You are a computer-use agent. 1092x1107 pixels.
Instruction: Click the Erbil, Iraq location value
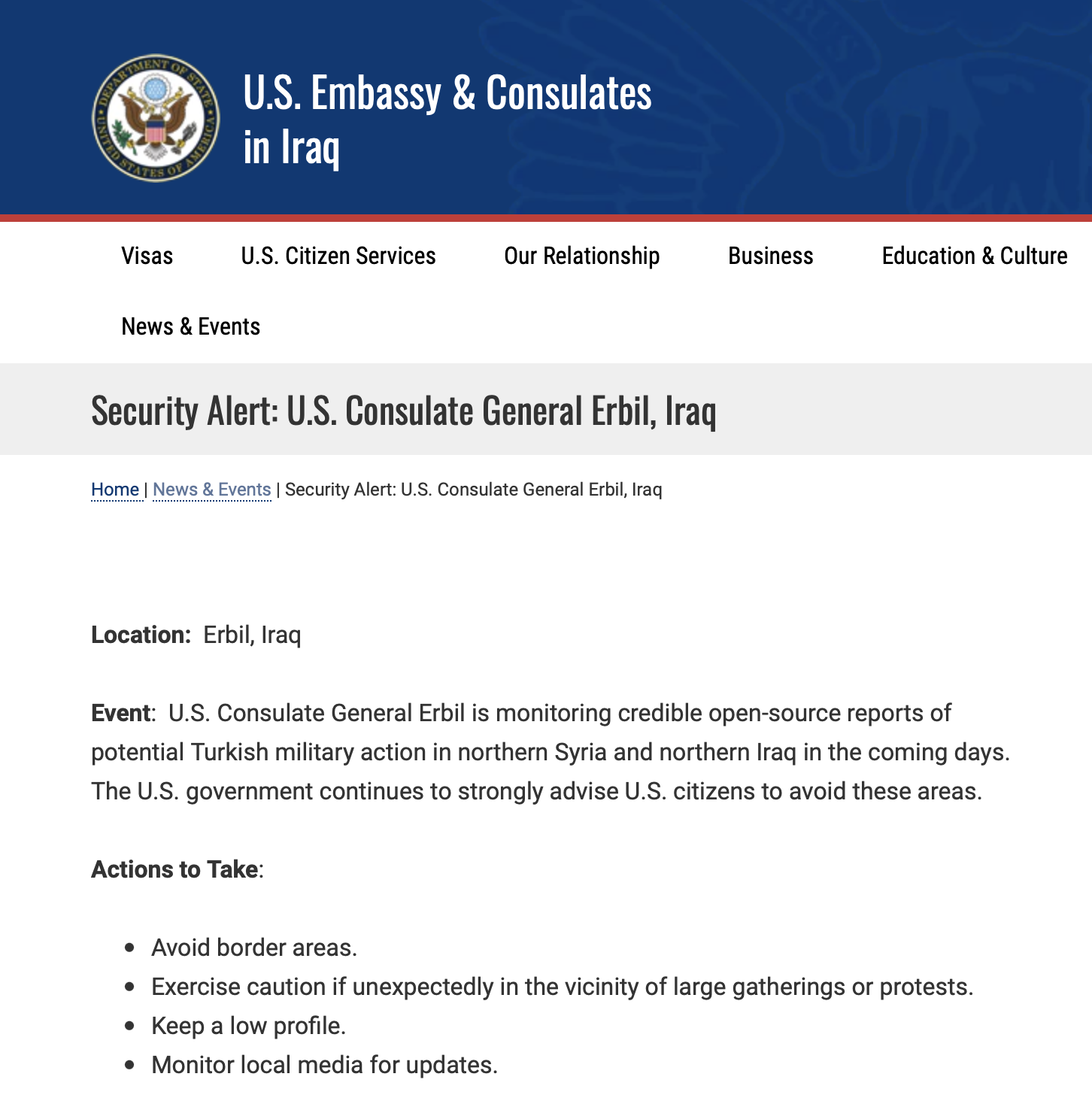(252, 635)
